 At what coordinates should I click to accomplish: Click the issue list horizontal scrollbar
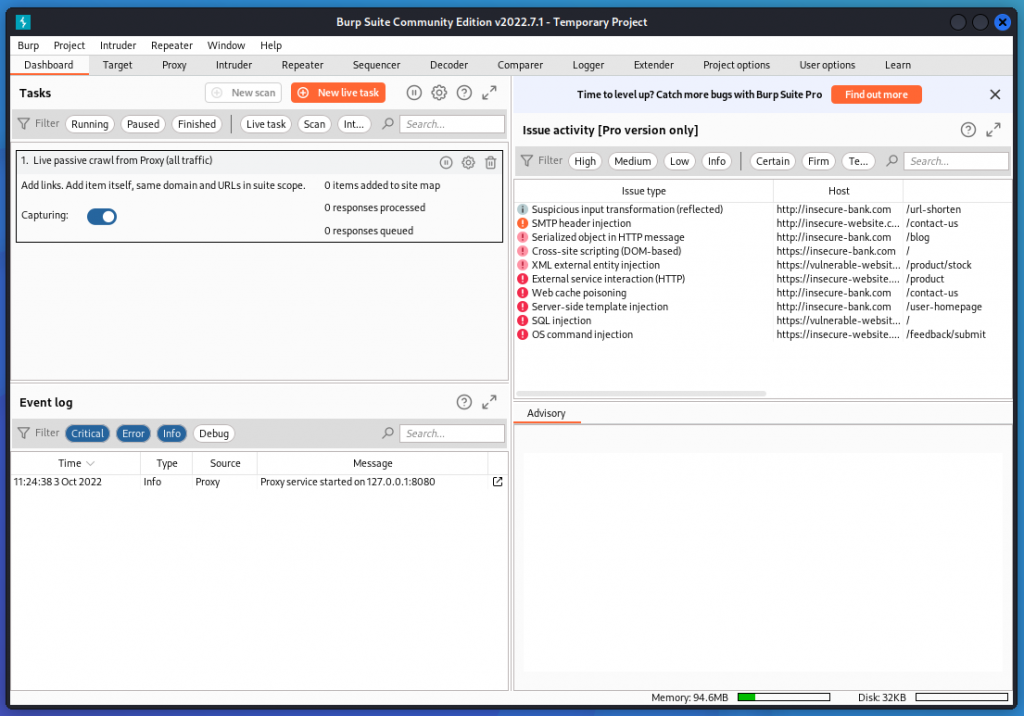[641, 394]
